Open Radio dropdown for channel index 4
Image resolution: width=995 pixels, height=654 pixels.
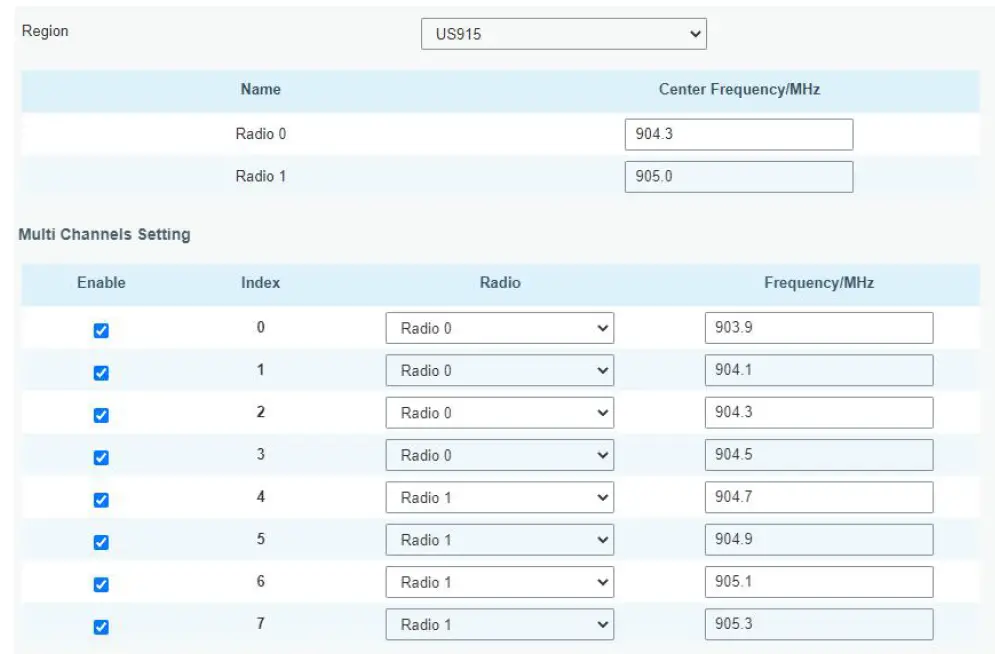(499, 497)
